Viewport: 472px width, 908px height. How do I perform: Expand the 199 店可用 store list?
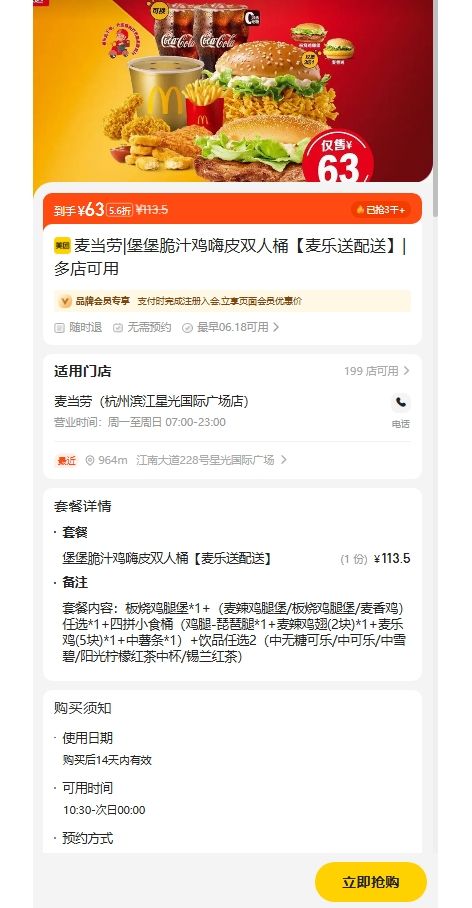[377, 371]
